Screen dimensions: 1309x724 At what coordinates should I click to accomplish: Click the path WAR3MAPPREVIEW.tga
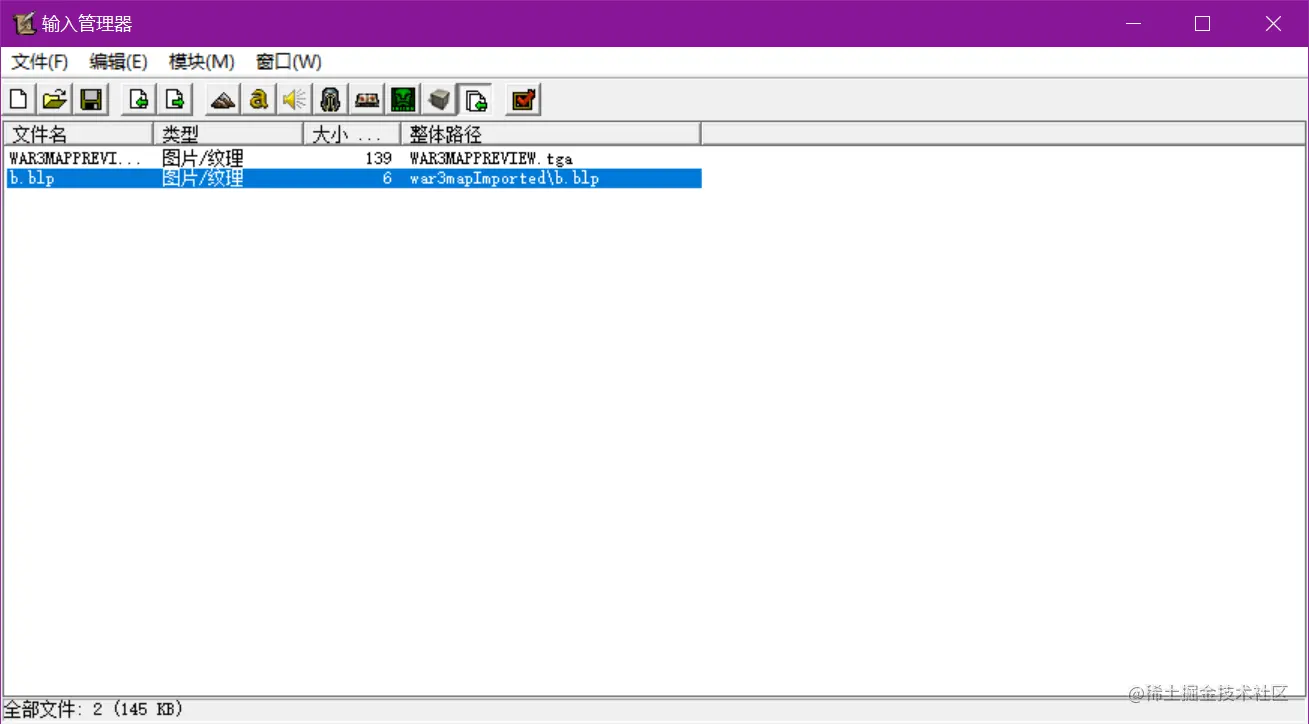tap(491, 159)
